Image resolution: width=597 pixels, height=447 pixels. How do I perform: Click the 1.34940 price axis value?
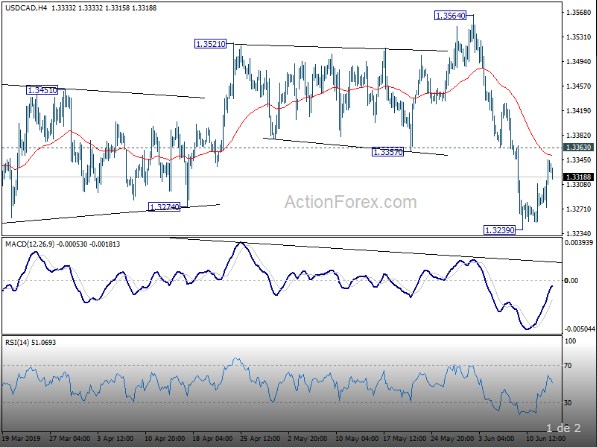point(579,62)
